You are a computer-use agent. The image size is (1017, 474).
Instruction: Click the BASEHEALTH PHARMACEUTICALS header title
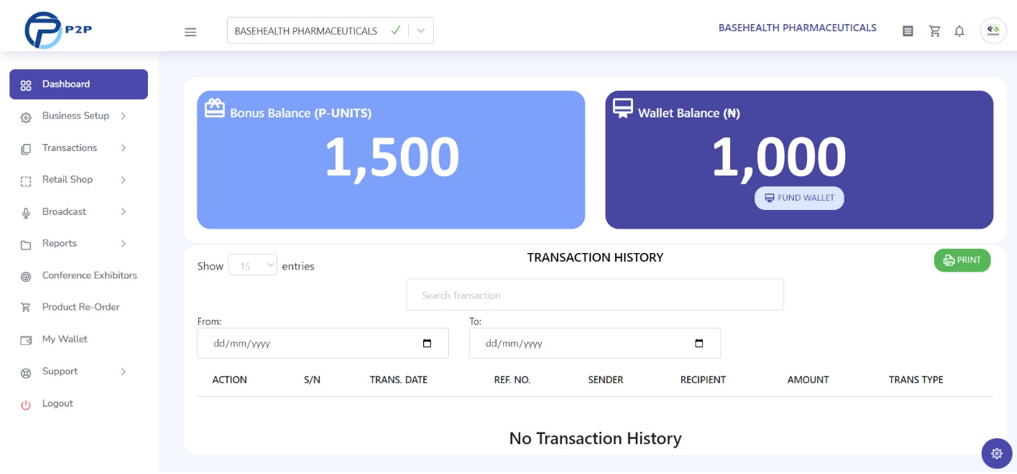(797, 28)
